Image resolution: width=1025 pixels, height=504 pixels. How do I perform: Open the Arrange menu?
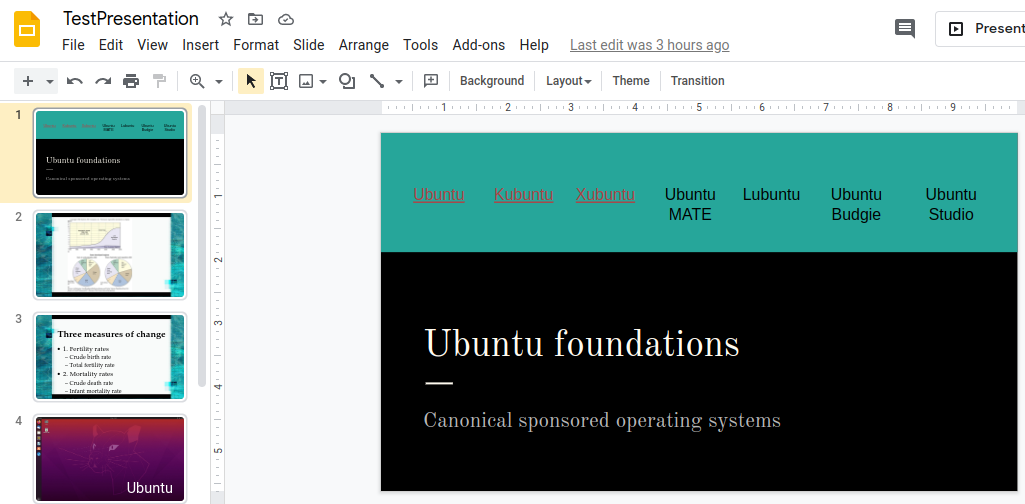coord(363,45)
